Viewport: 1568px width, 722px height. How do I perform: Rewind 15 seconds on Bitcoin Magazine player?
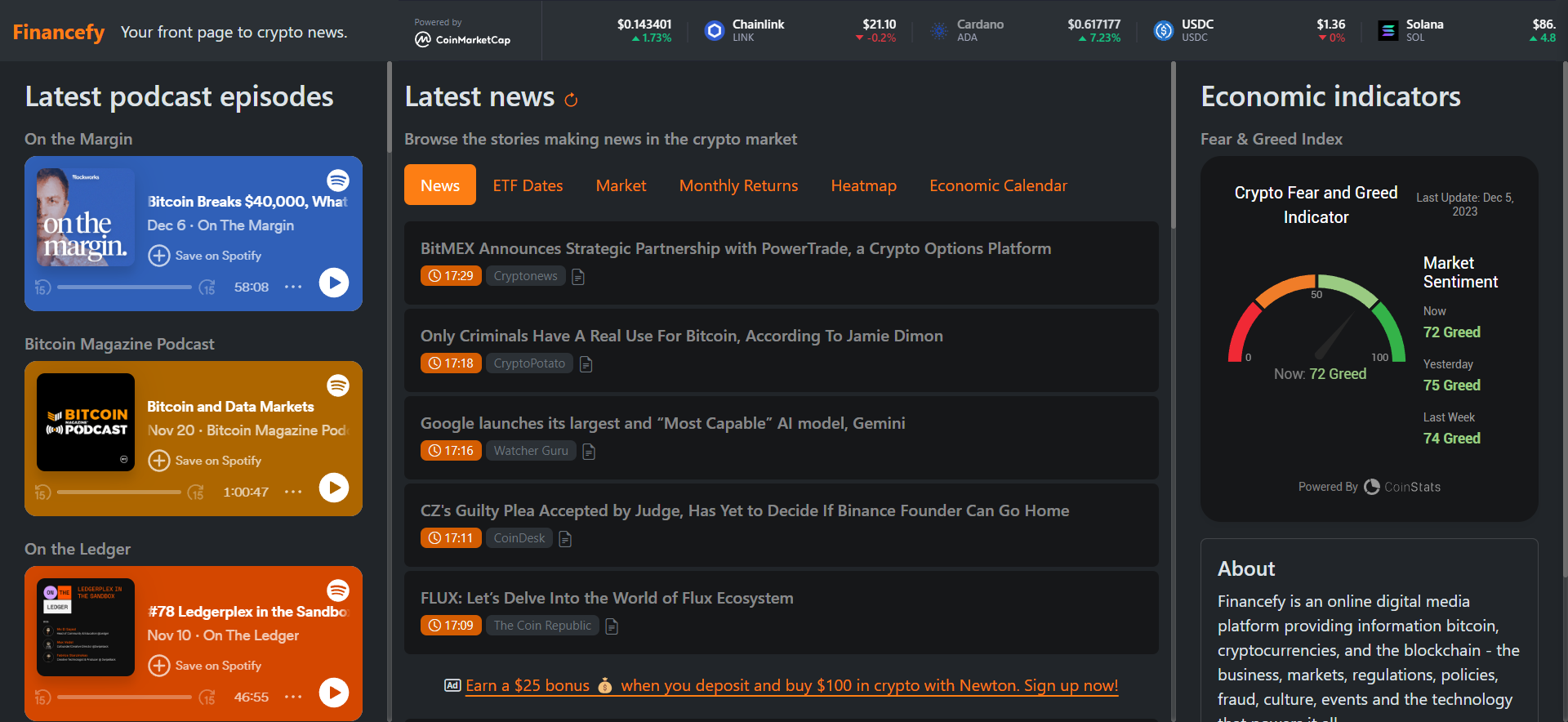point(42,492)
